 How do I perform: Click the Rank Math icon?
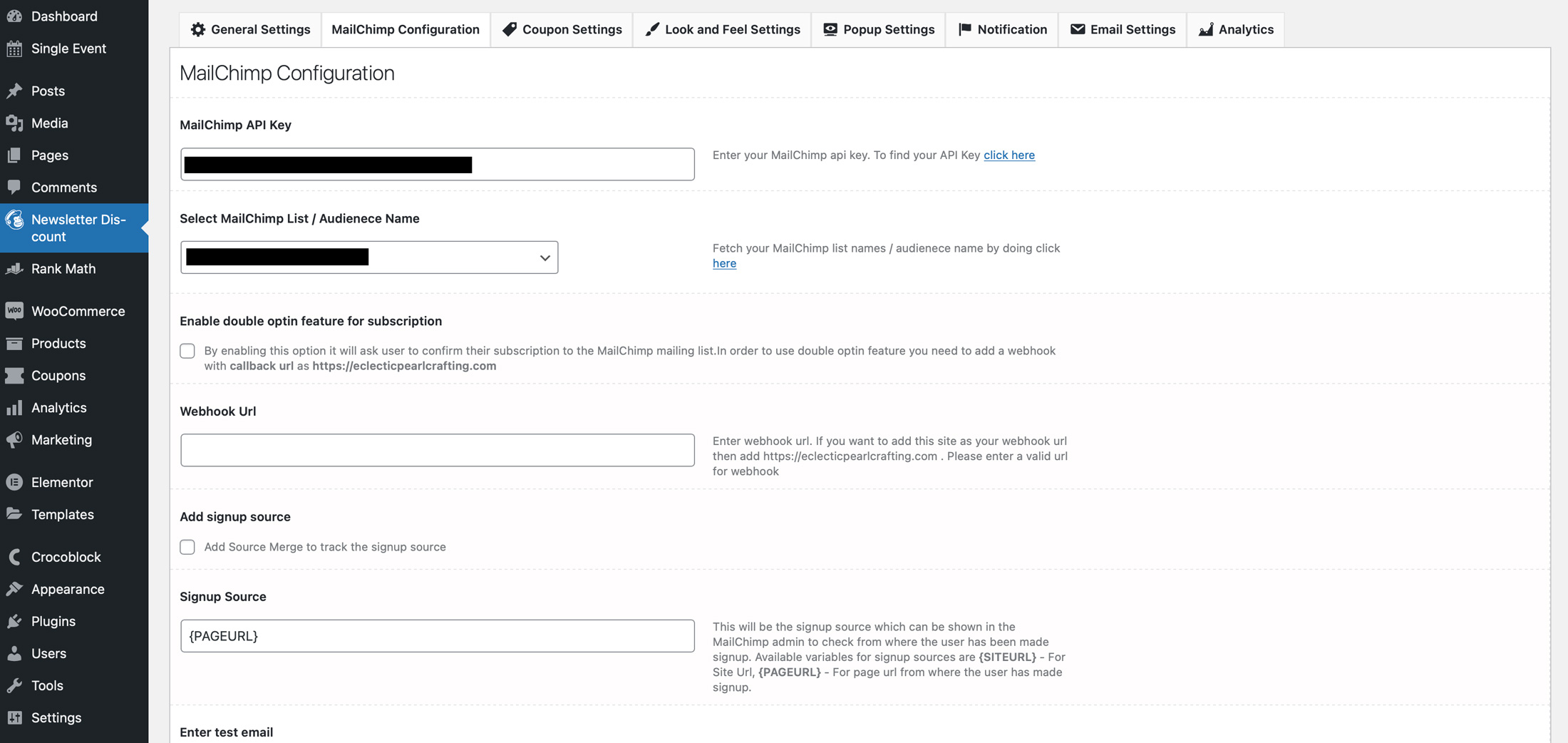(x=14, y=269)
